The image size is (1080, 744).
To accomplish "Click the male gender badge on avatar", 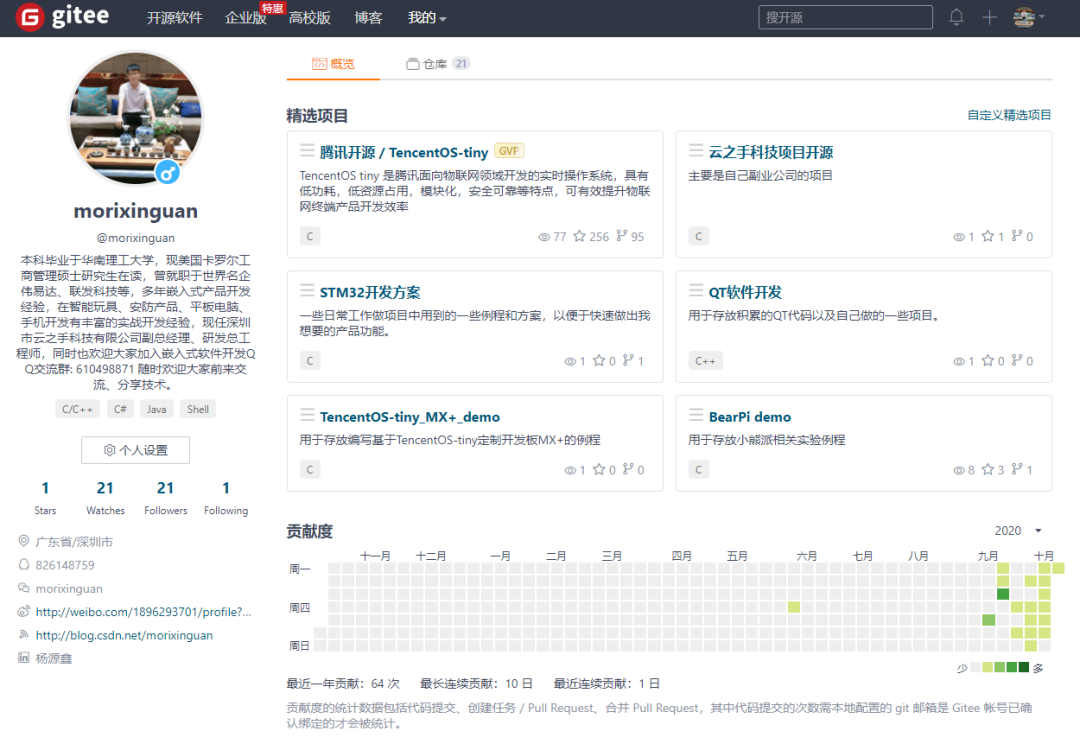I will 167,172.
